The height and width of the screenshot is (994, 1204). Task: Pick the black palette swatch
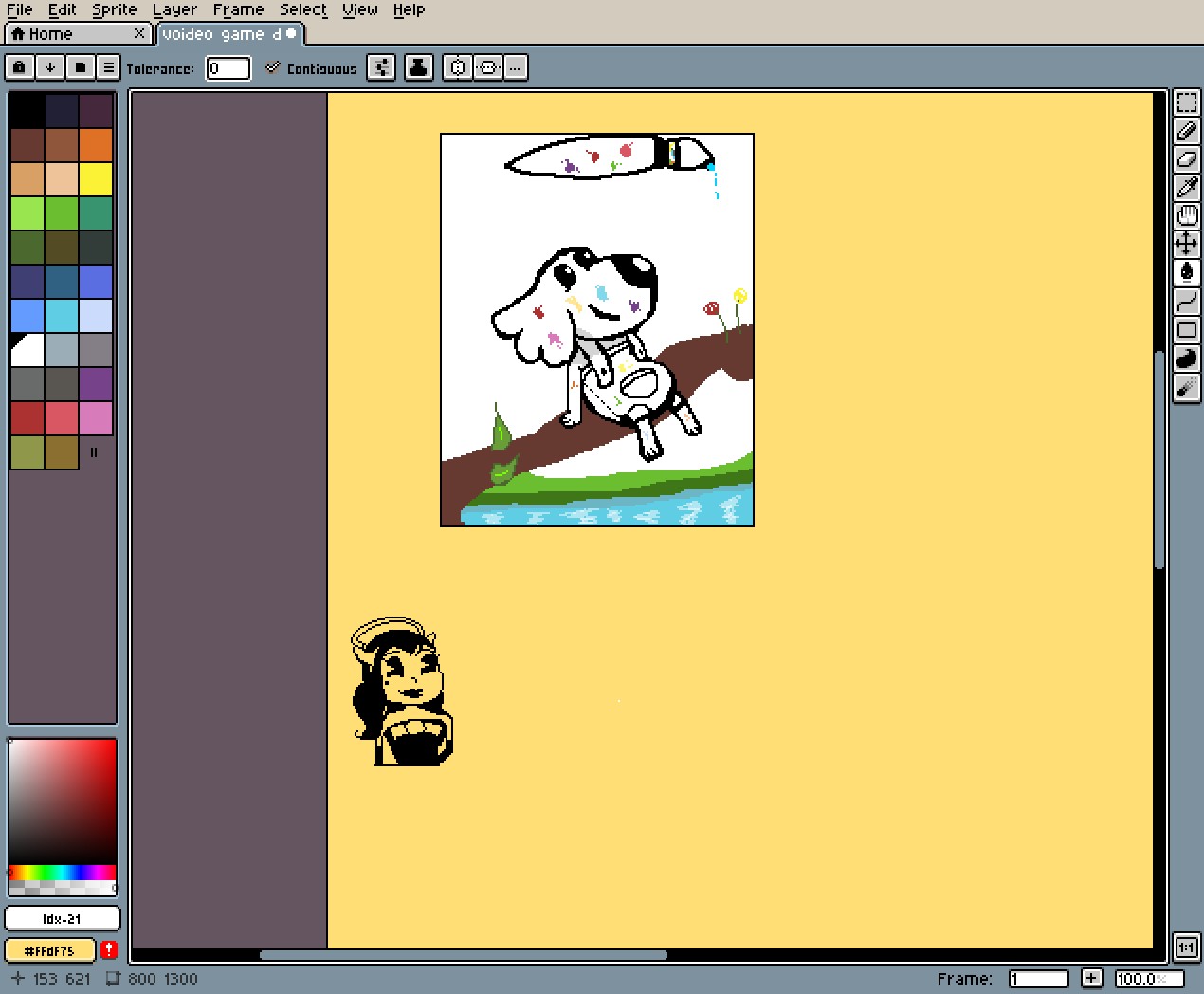(27, 111)
